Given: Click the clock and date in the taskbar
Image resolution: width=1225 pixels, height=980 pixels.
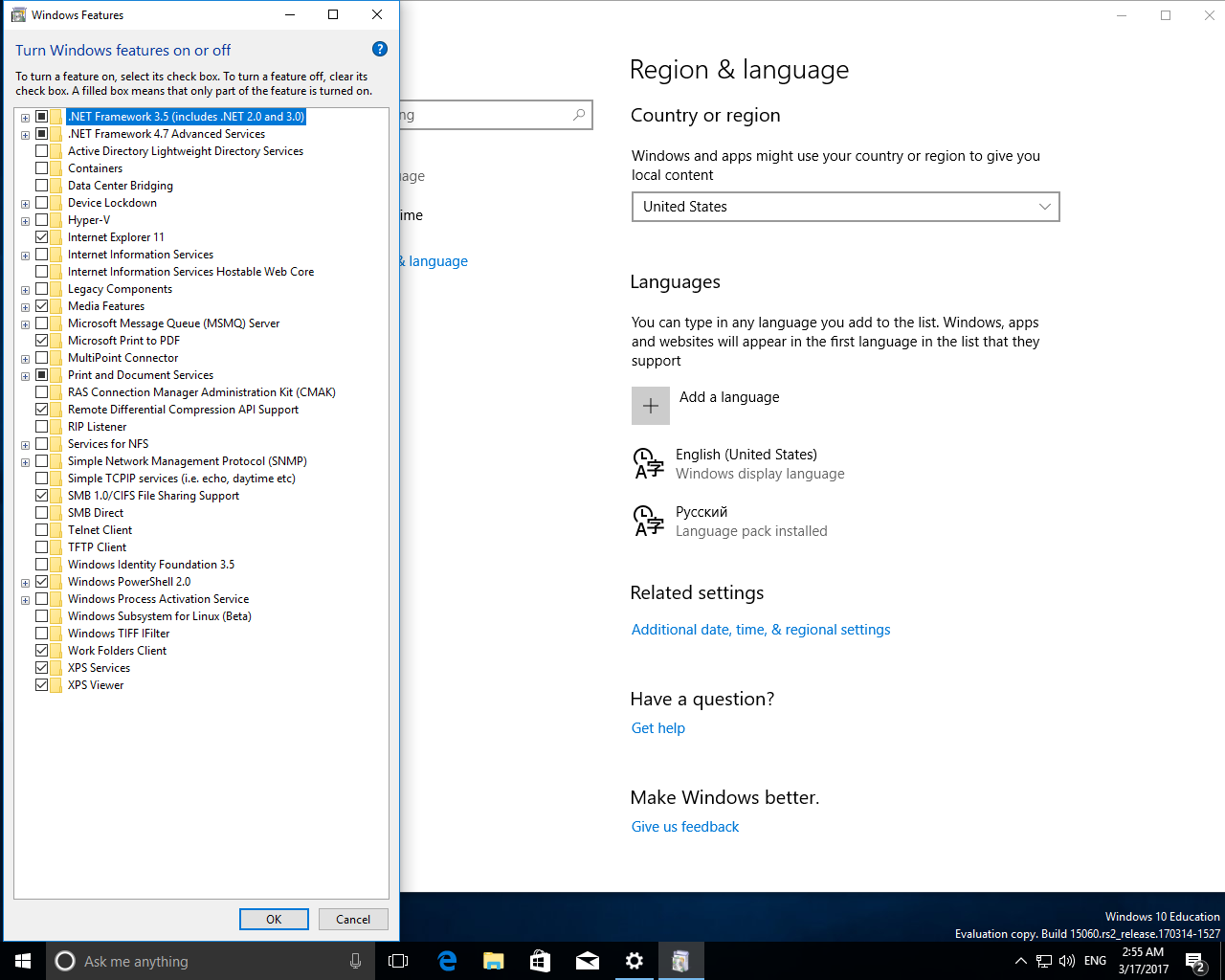Looking at the screenshot, I should (1144, 961).
